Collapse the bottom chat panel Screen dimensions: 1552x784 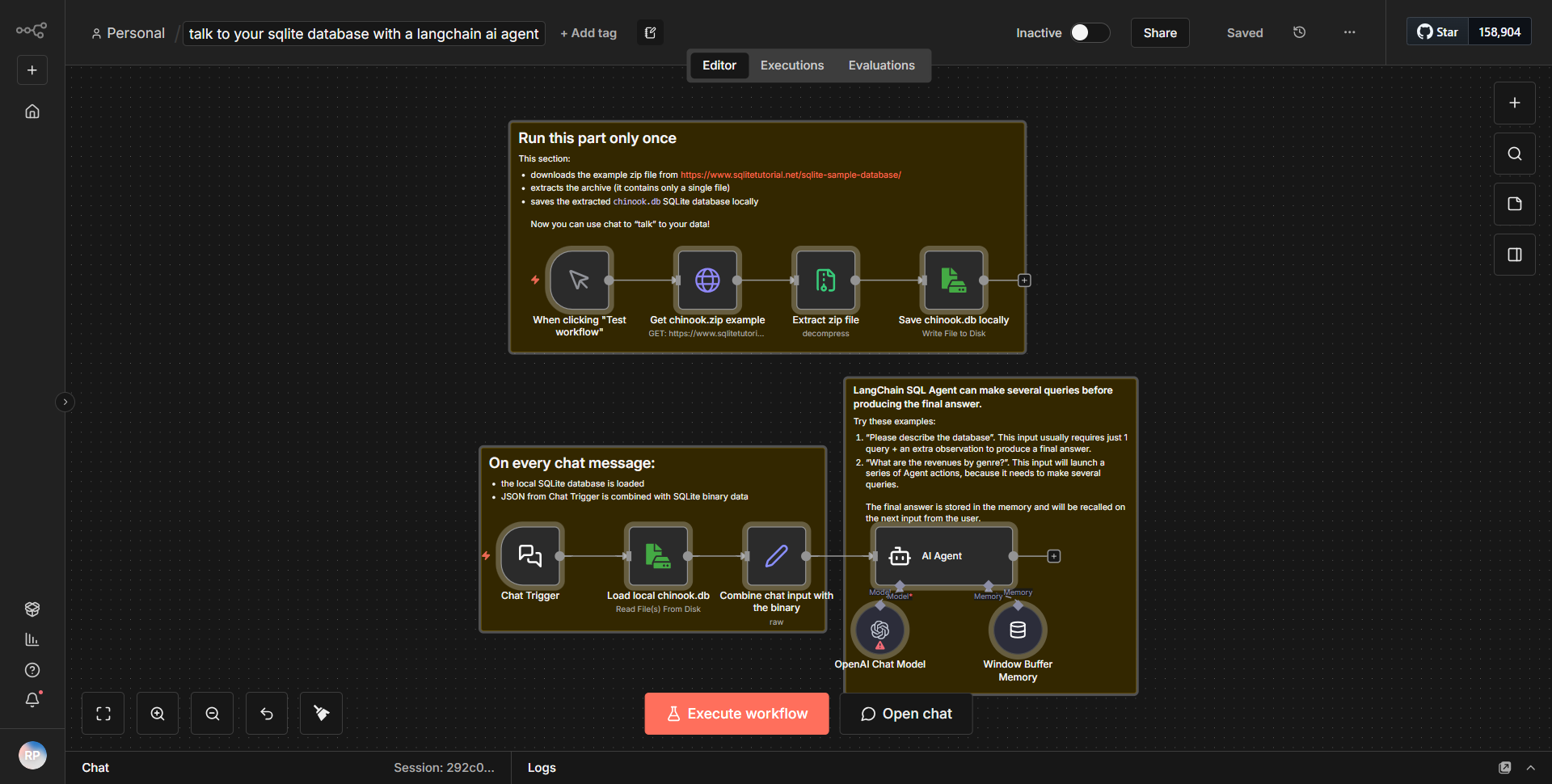[1531, 767]
